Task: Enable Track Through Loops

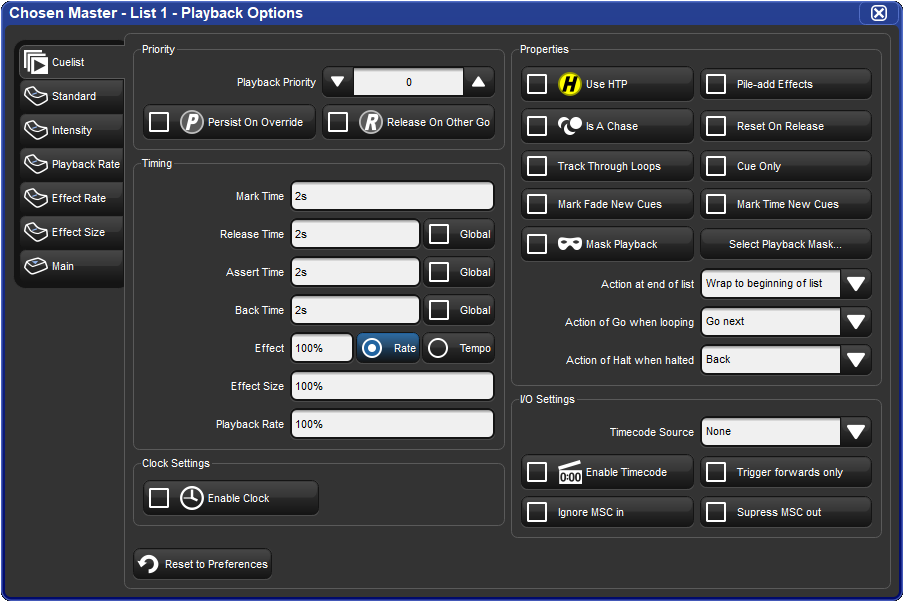Action: (x=537, y=166)
